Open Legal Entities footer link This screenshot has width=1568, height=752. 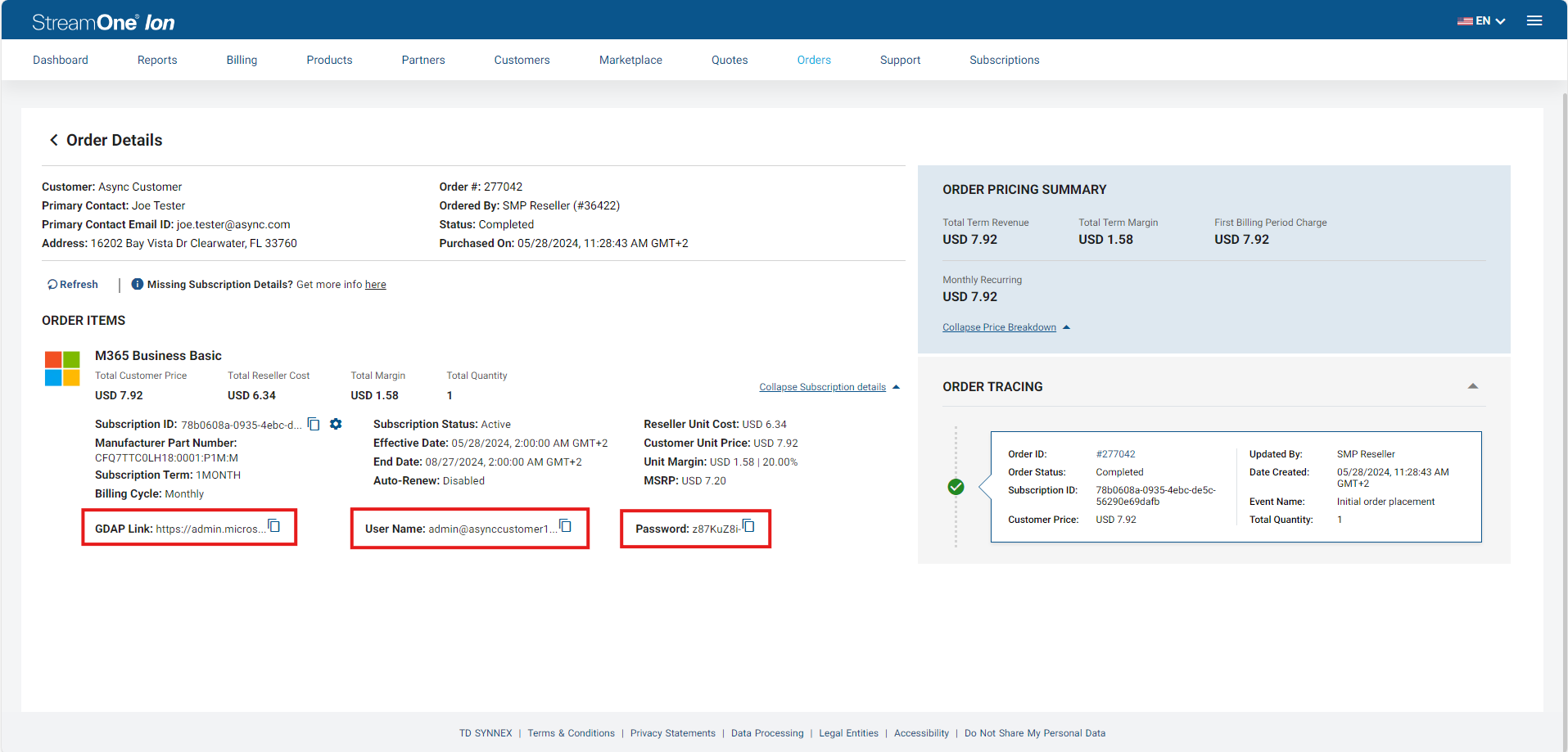coord(849,733)
